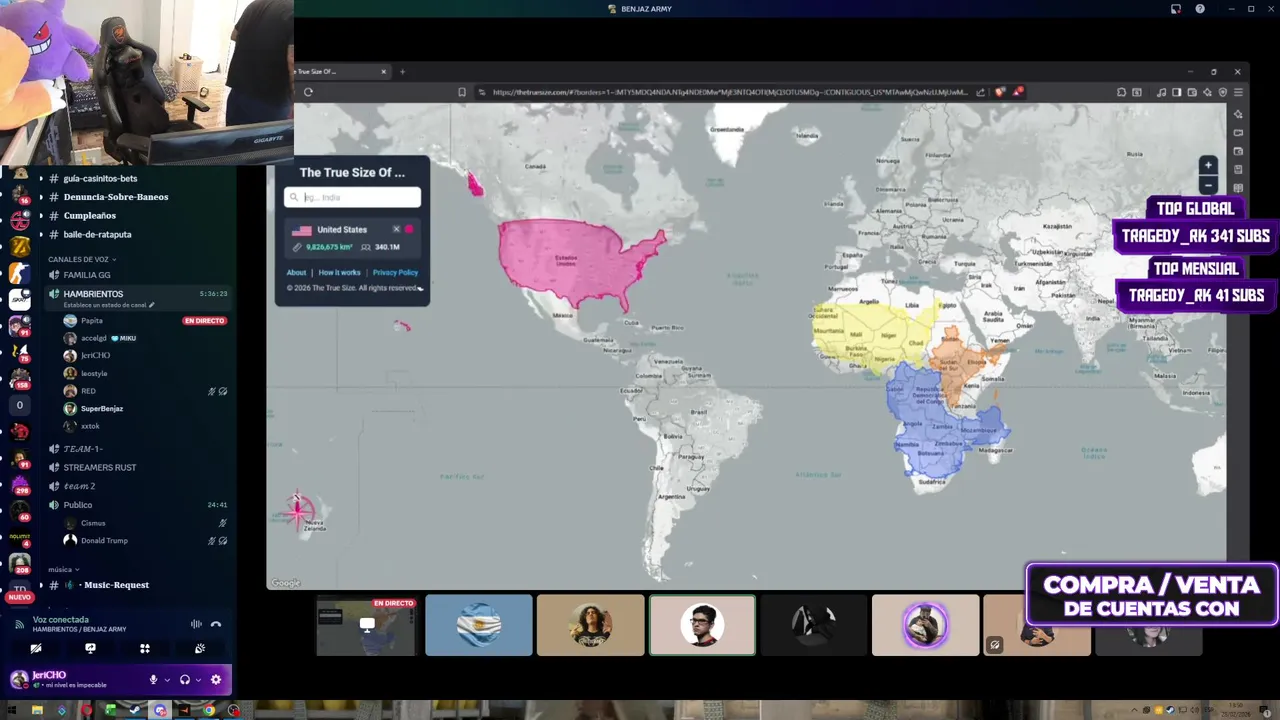Viewport: 1280px width, 720px height.
Task: Click user accelgd in the voice list
Action: [94, 338]
